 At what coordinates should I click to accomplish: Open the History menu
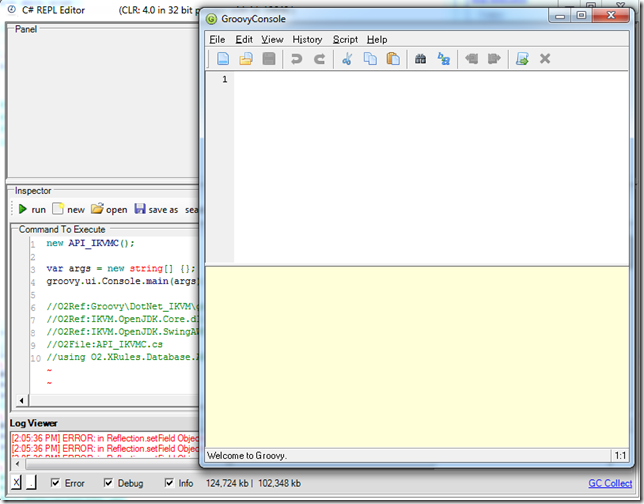tap(307, 39)
